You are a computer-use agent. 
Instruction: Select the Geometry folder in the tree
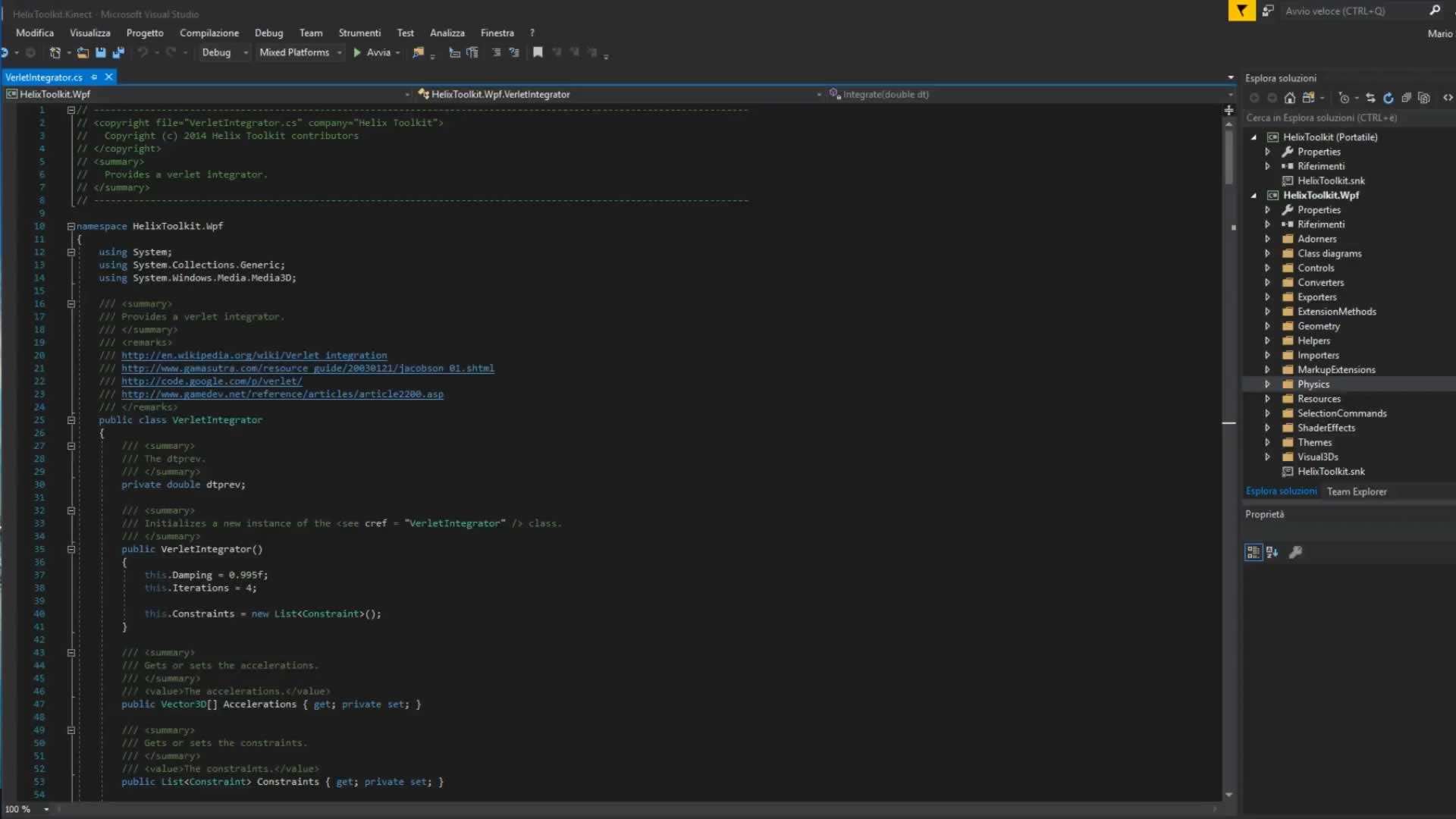1318,326
